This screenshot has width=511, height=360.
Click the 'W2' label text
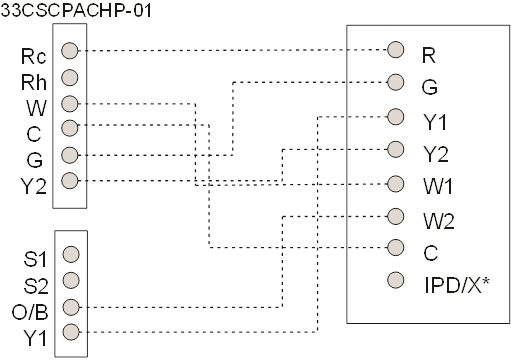pyautogui.click(x=439, y=221)
